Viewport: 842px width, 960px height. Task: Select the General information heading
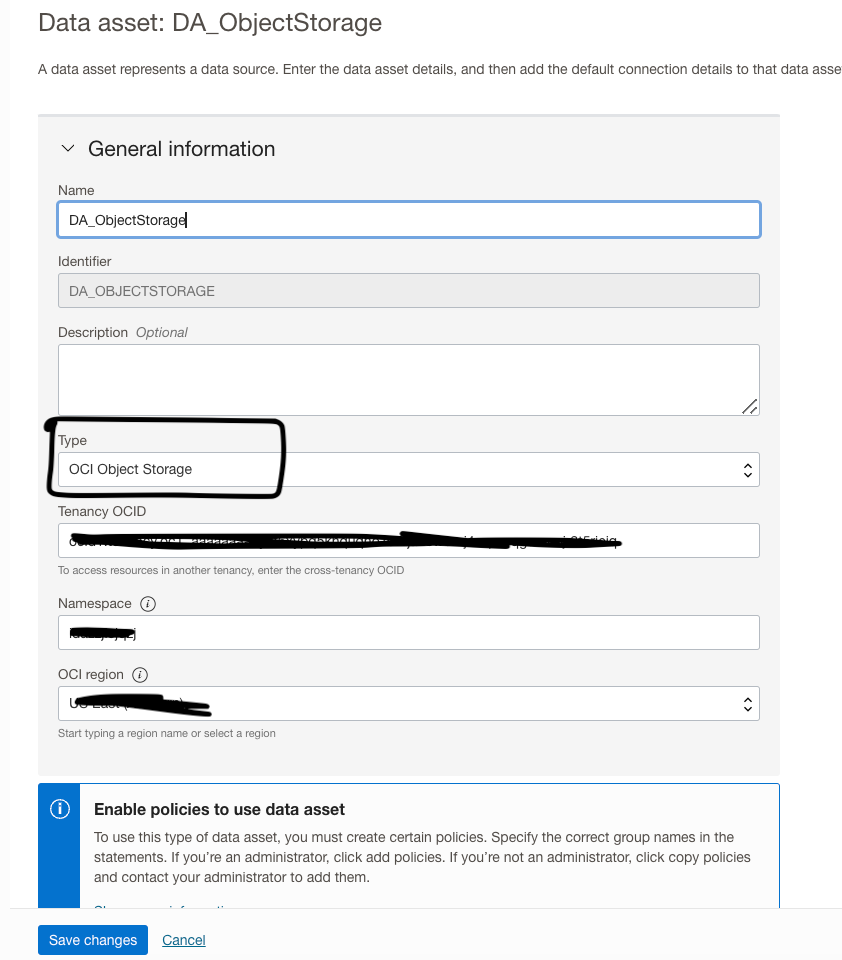[x=182, y=149]
